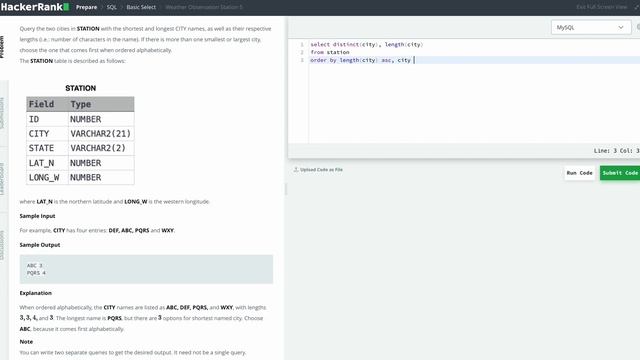Open the Discussions side tab
Viewport: 640px width, 360px height.
(x=2, y=245)
